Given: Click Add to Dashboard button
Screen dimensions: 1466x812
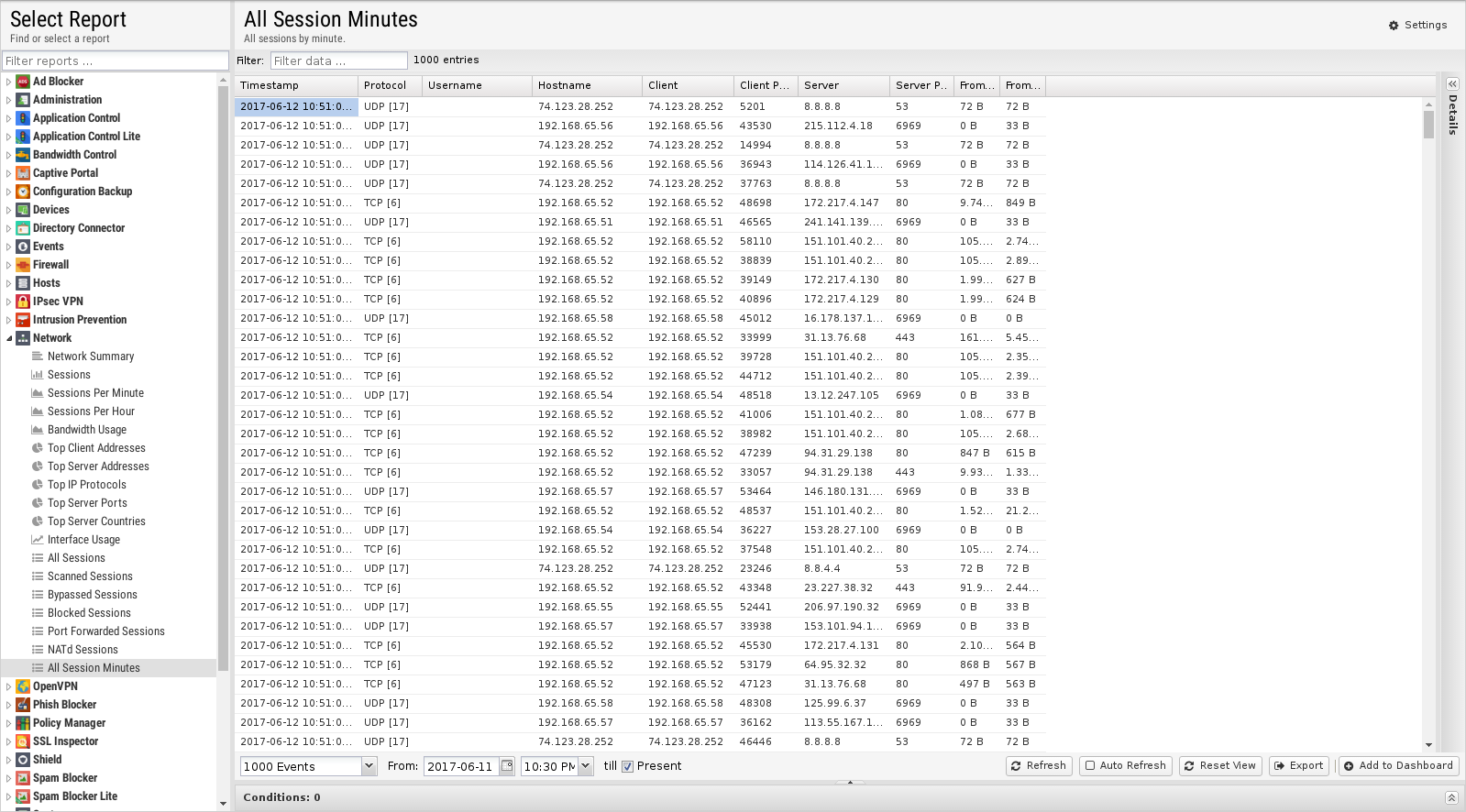Looking at the screenshot, I should click(x=1398, y=765).
